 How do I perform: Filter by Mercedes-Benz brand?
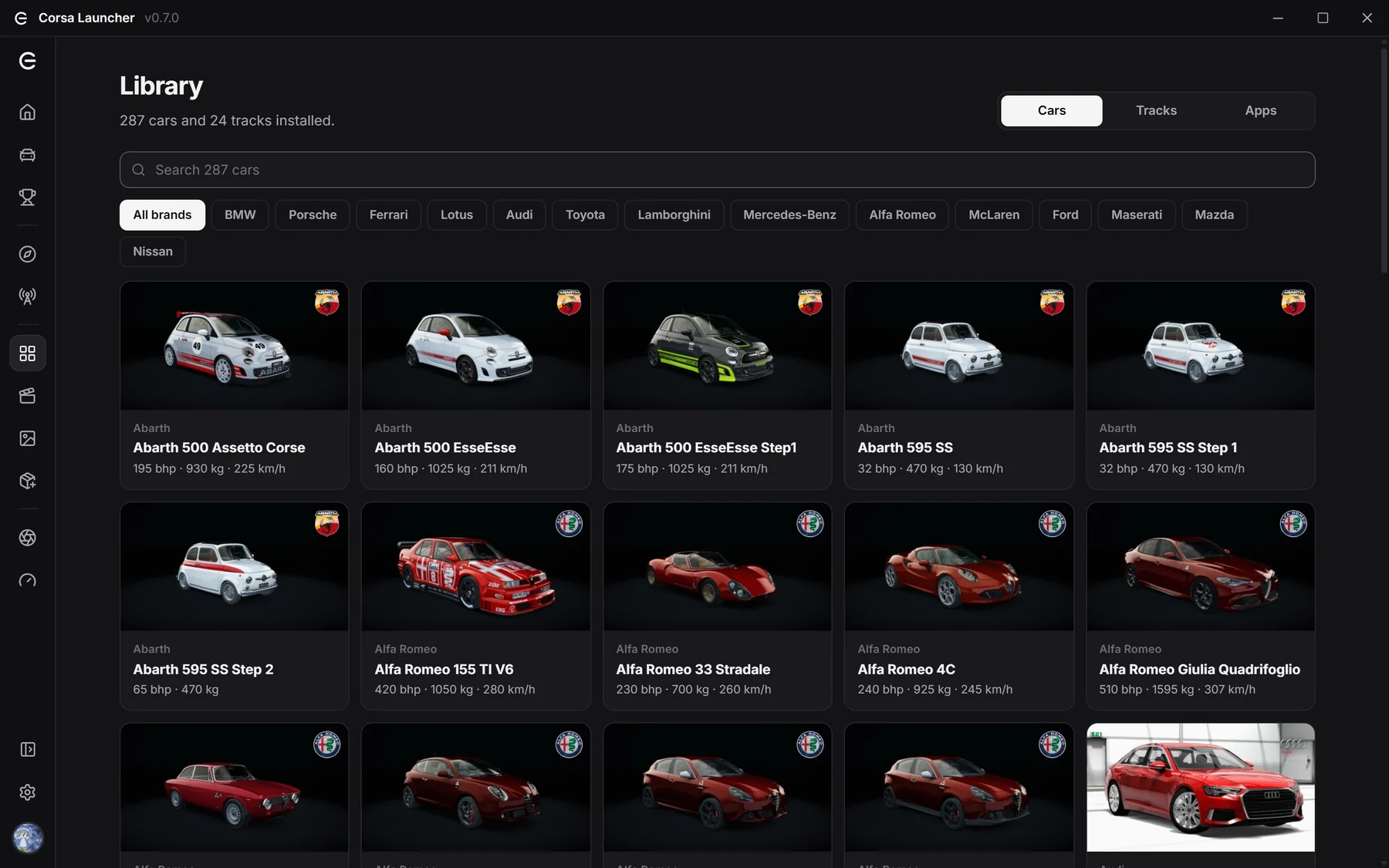789,214
